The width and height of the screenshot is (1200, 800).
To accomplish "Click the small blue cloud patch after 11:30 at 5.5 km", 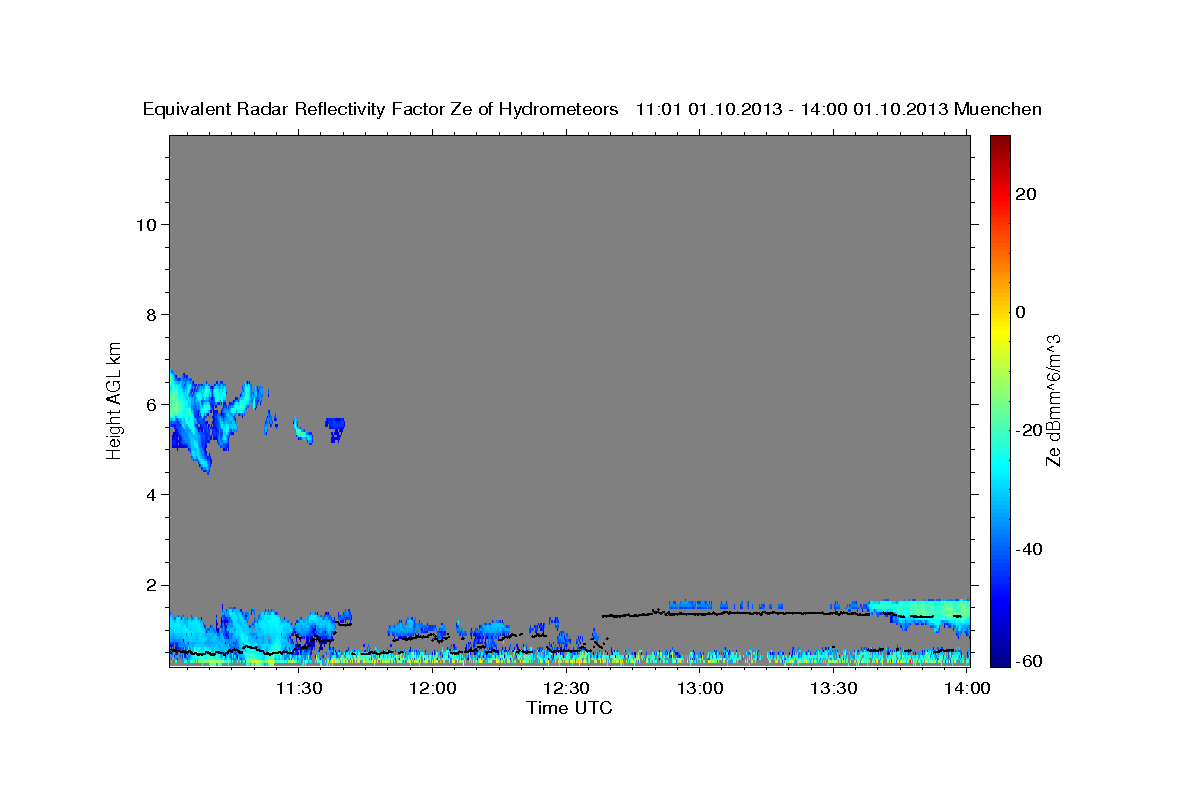I will (x=334, y=429).
